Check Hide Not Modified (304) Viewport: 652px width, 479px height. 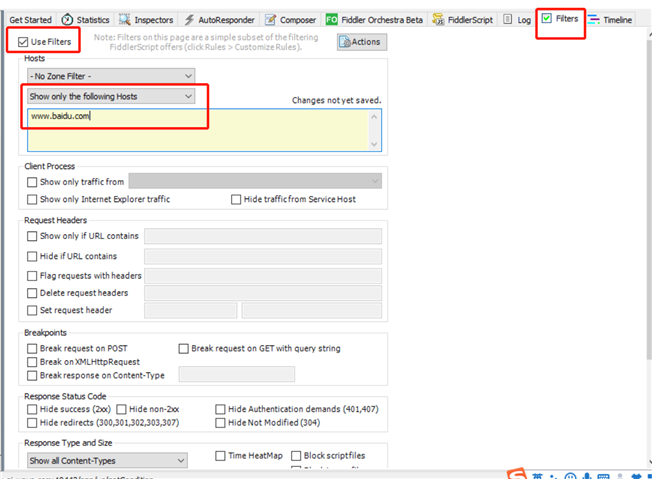coord(220,423)
